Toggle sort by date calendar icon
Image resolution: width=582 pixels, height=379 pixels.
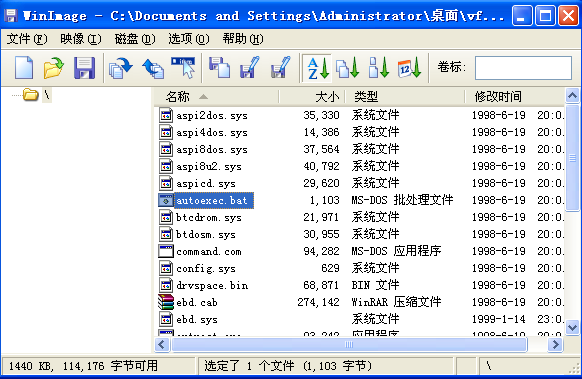(410, 68)
